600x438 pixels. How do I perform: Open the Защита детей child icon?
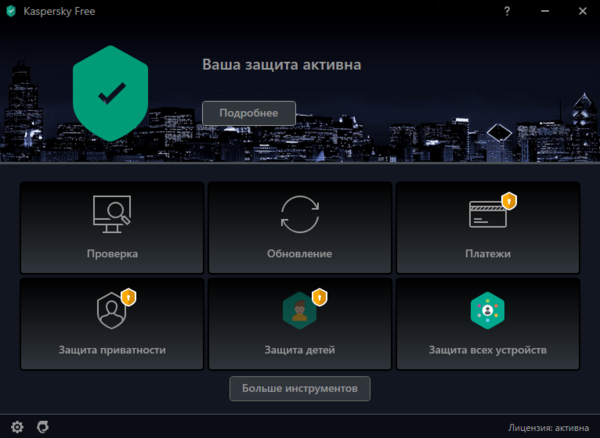pos(300,311)
